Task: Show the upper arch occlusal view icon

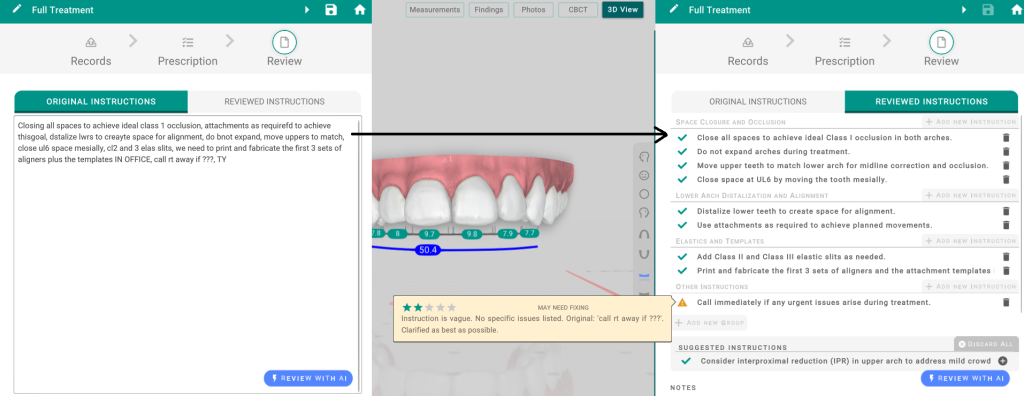Action: pyautogui.click(x=644, y=233)
